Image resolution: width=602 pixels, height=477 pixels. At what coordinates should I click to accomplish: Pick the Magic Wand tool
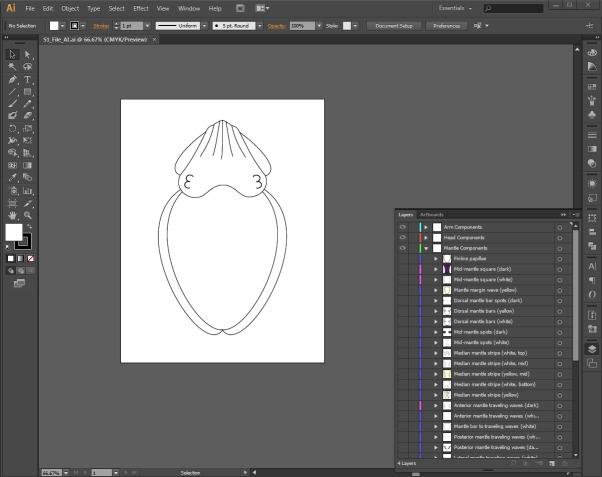[x=12, y=67]
